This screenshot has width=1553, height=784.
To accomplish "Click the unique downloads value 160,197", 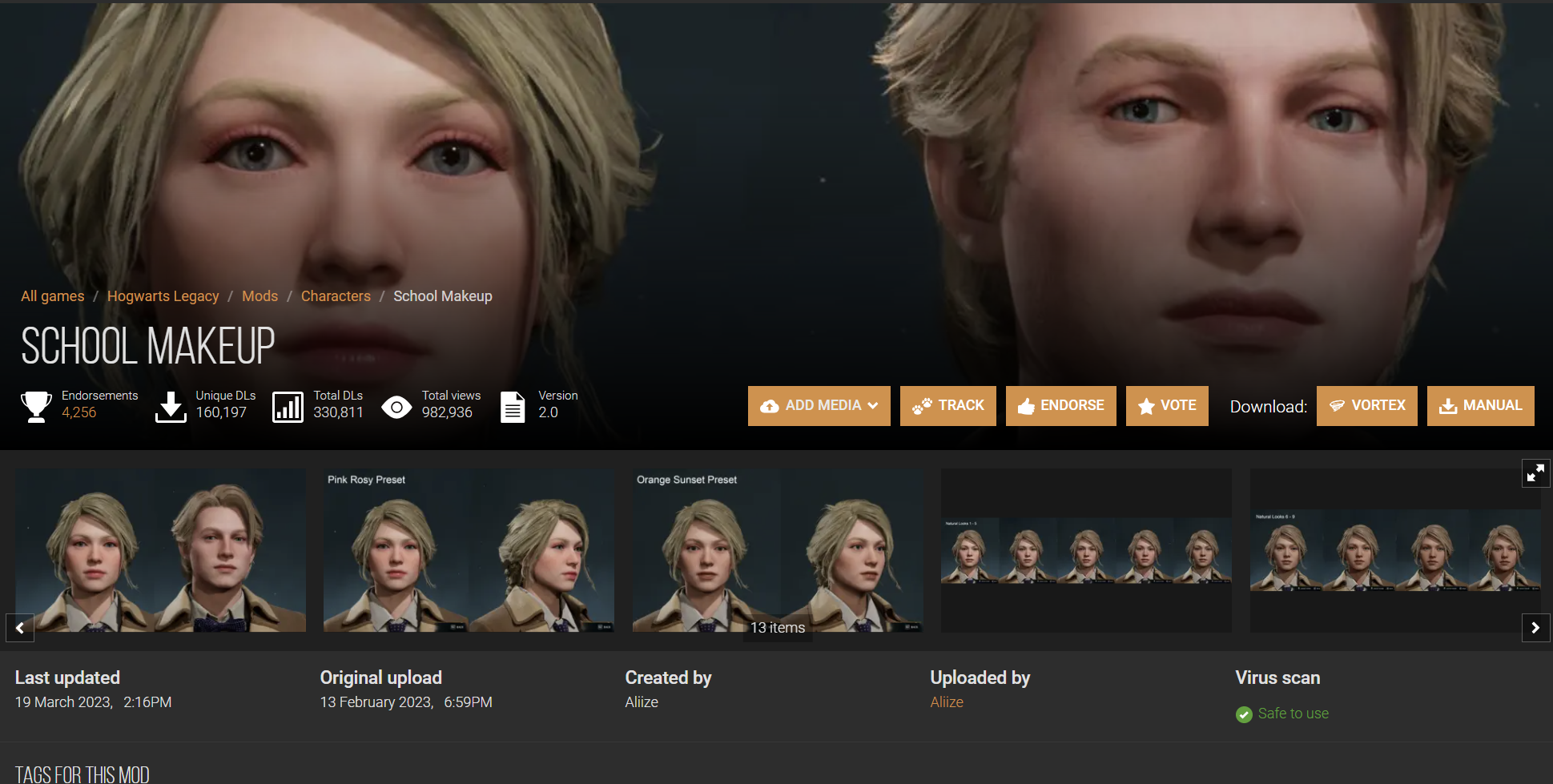I will tap(221, 412).
